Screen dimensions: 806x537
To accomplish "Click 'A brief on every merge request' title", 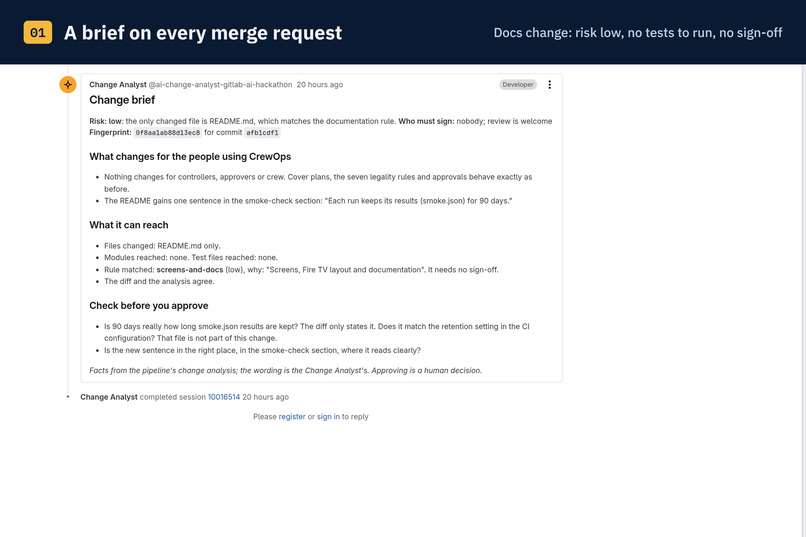I will (x=203, y=33).
